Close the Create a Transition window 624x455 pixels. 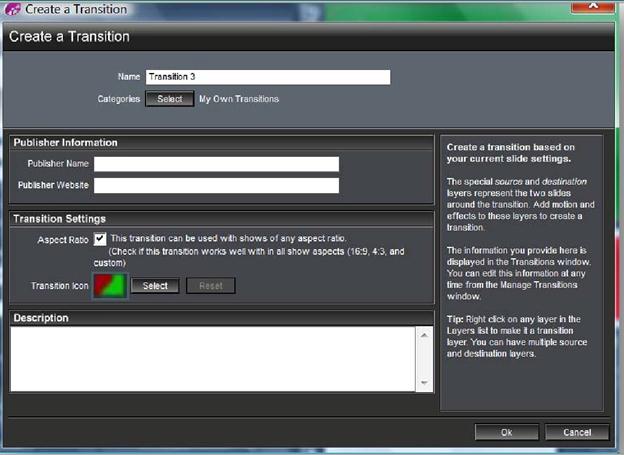pos(593,6)
